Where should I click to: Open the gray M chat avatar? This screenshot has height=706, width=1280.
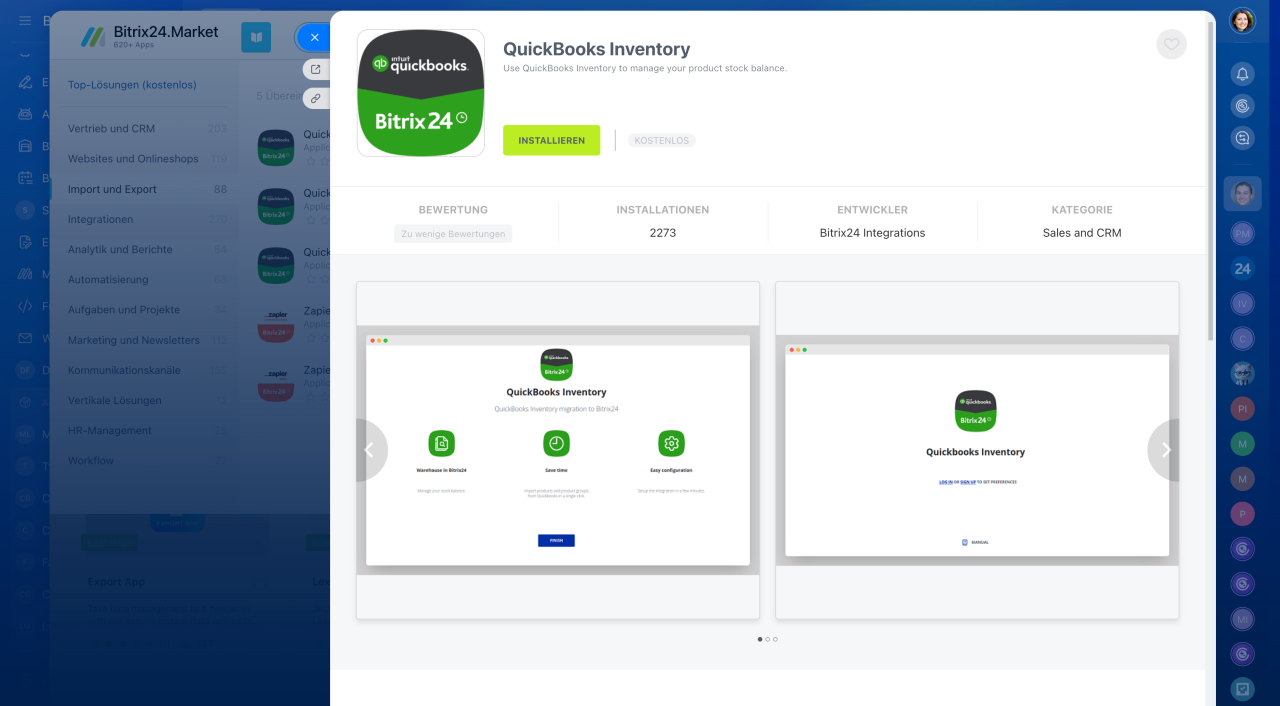1242,478
